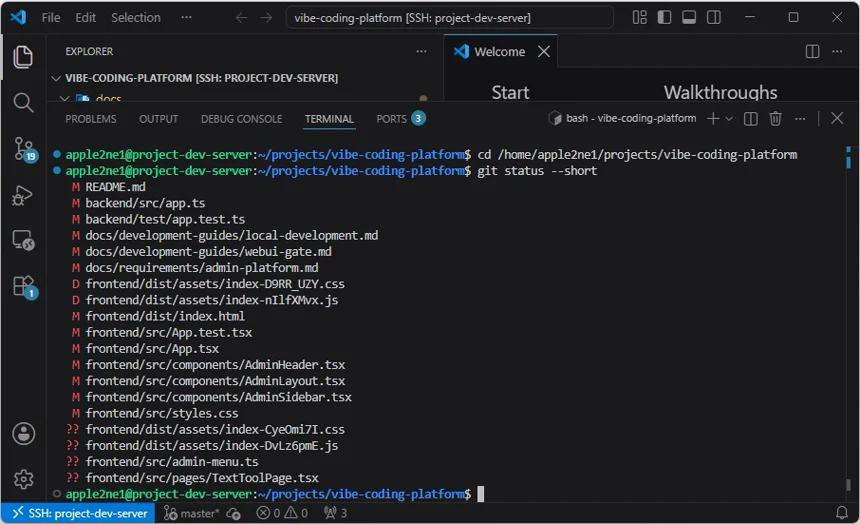The image size is (860, 524).
Task: Click the vibe-coding-platform command center search box
Action: pyautogui.click(x=449, y=18)
